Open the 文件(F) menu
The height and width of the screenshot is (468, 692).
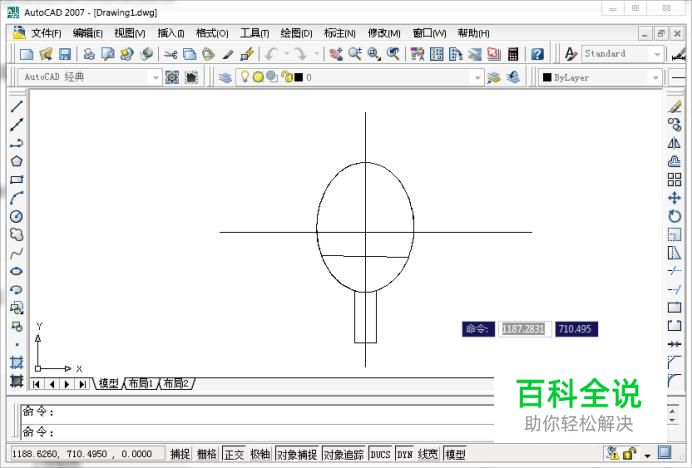click(46, 33)
